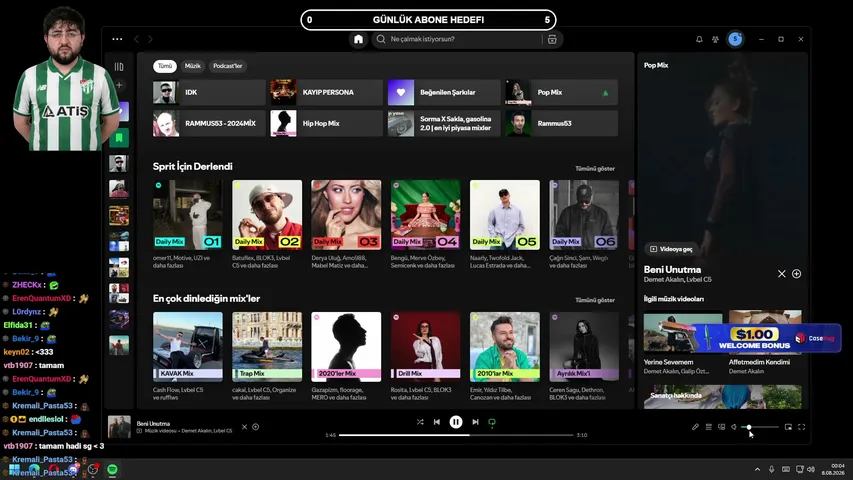Enter fullscreen player view
This screenshot has width=853, height=480.
tap(801, 427)
